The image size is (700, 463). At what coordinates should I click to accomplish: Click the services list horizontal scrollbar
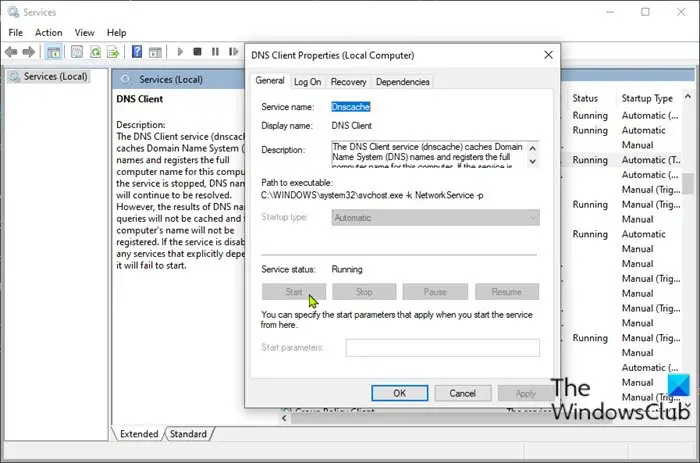pyautogui.click(x=420, y=418)
